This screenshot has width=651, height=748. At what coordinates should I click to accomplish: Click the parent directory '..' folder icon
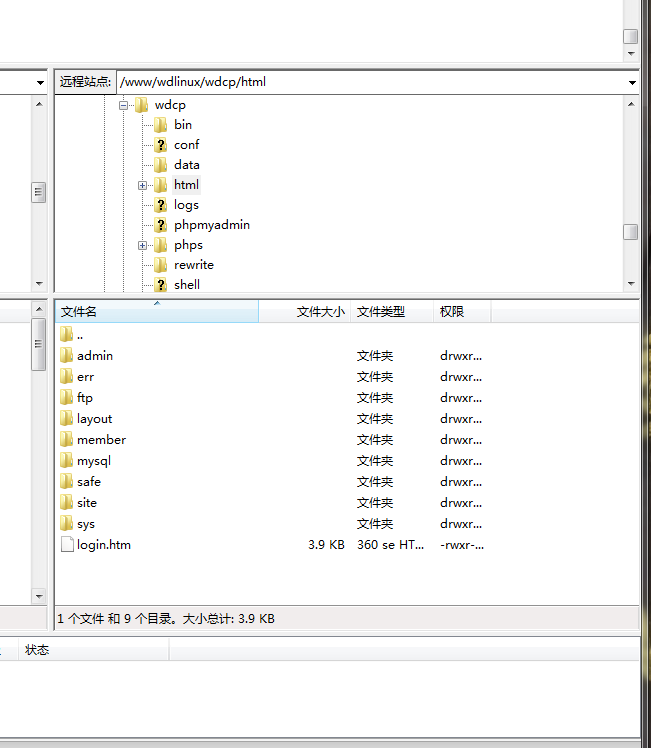pyautogui.click(x=67, y=334)
